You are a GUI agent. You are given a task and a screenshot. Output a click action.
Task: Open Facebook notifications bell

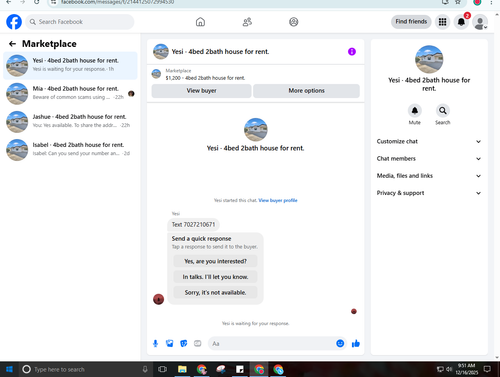[461, 22]
